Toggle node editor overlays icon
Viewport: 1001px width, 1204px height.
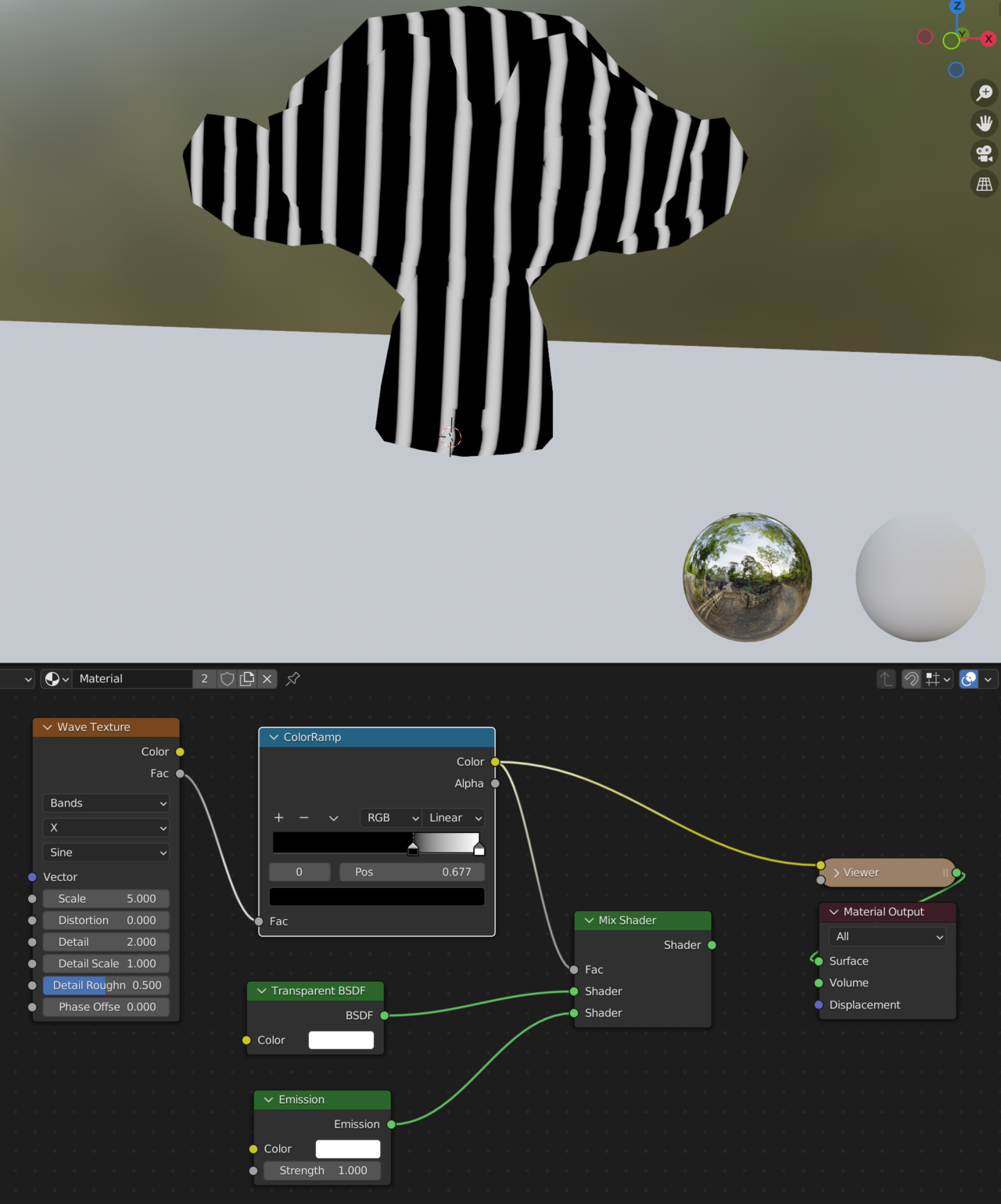click(x=969, y=679)
